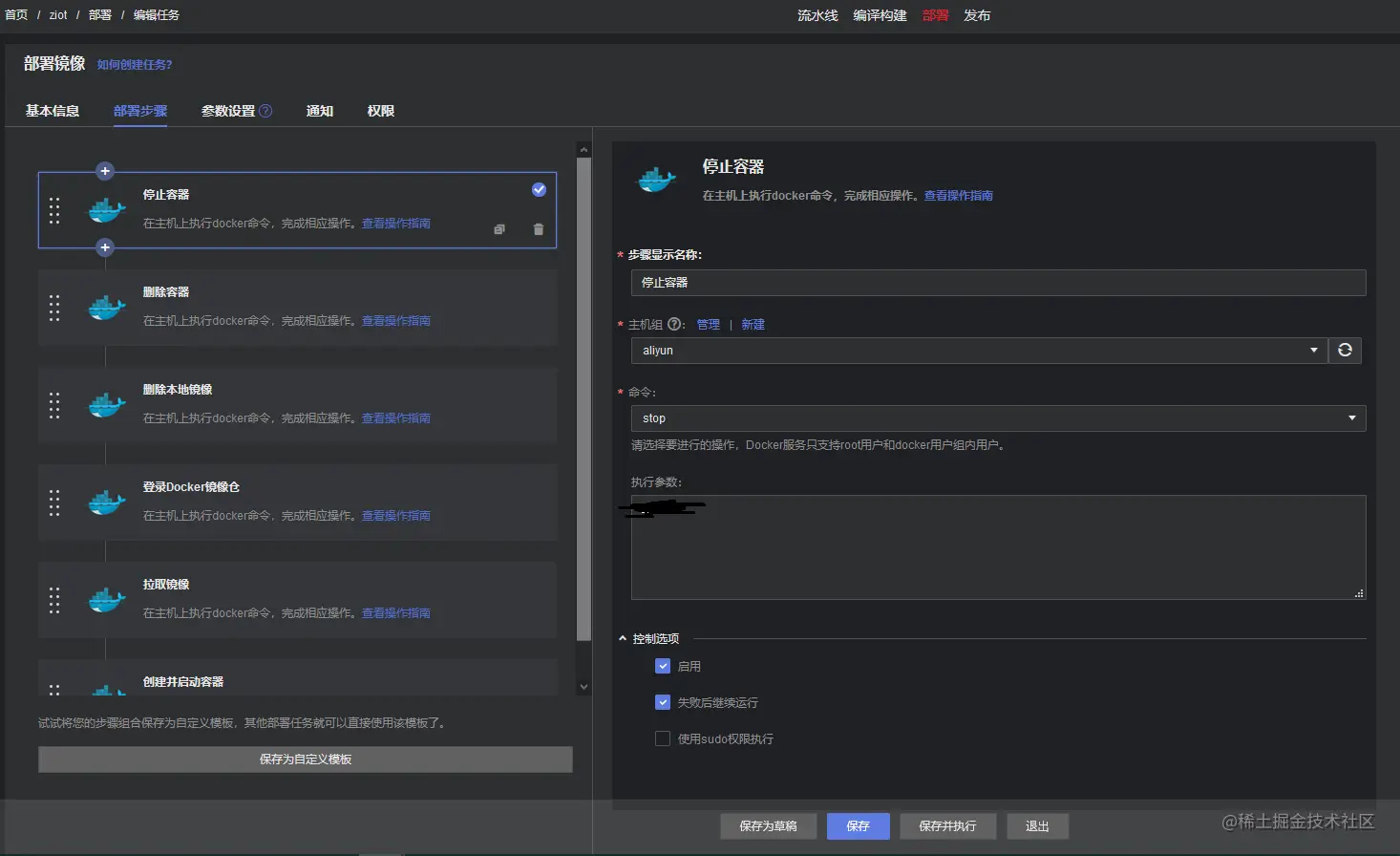Delete the 停止容器 step with trash icon
The image size is (1400, 856).
(x=539, y=229)
